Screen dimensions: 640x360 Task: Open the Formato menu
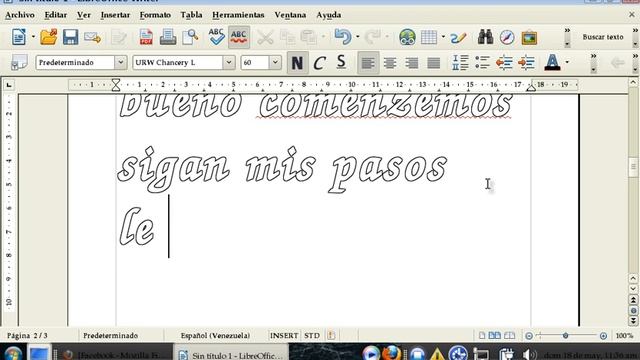coord(155,15)
